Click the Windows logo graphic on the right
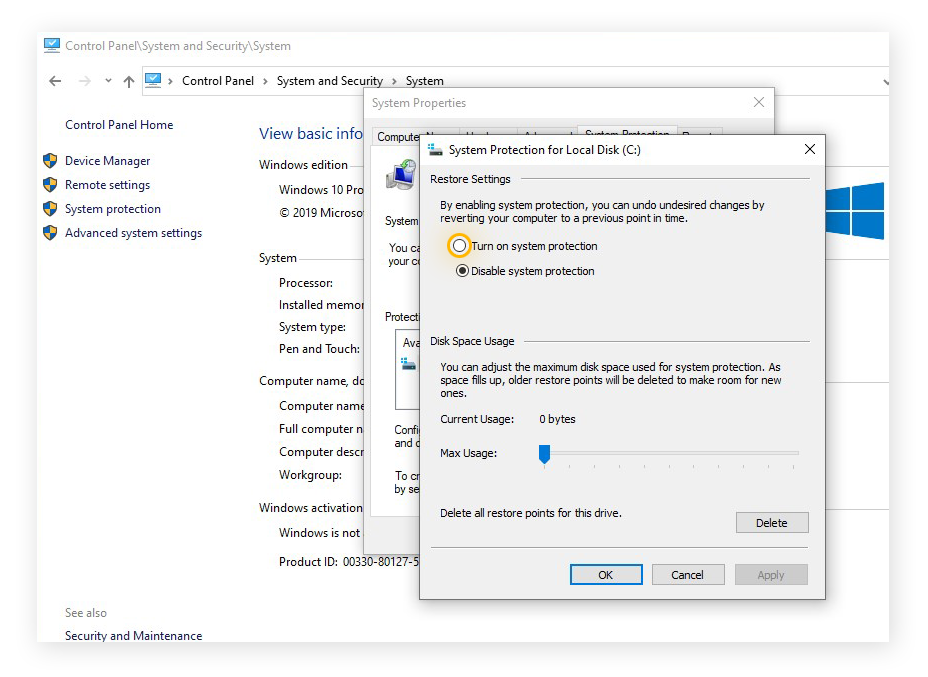This screenshot has height=677, width=928. 855,208
